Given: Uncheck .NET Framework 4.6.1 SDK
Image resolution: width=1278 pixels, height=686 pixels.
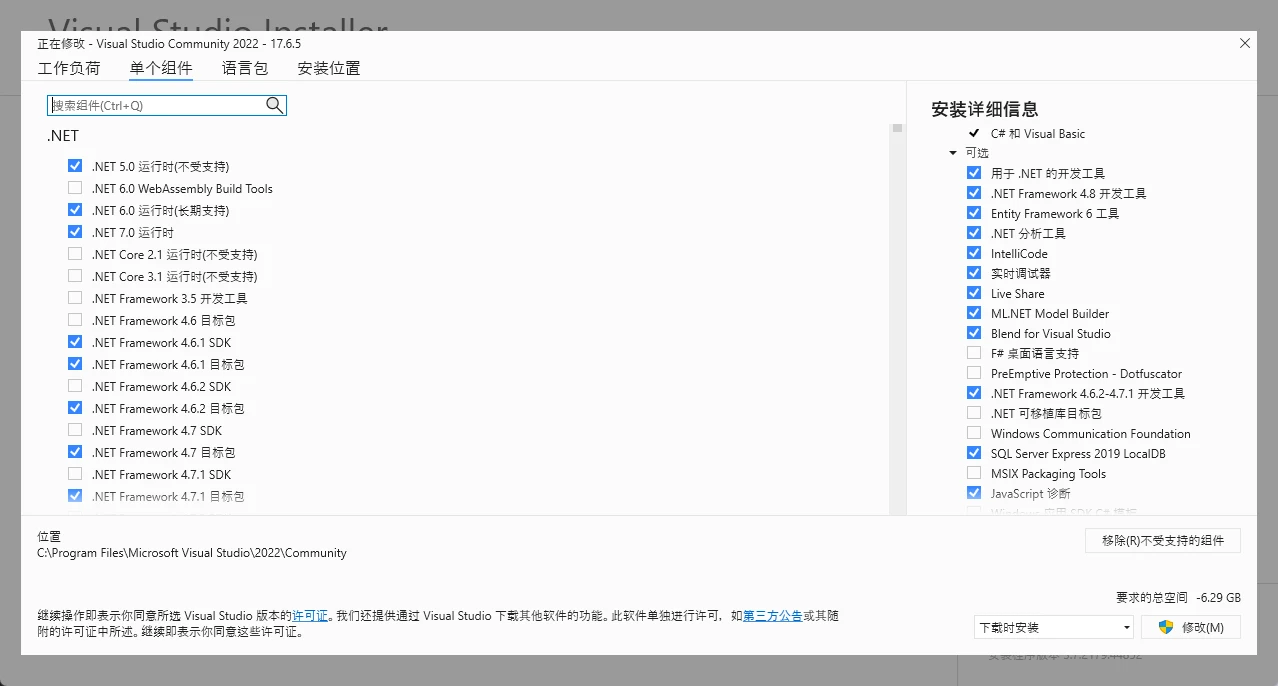Looking at the screenshot, I should click(75, 342).
